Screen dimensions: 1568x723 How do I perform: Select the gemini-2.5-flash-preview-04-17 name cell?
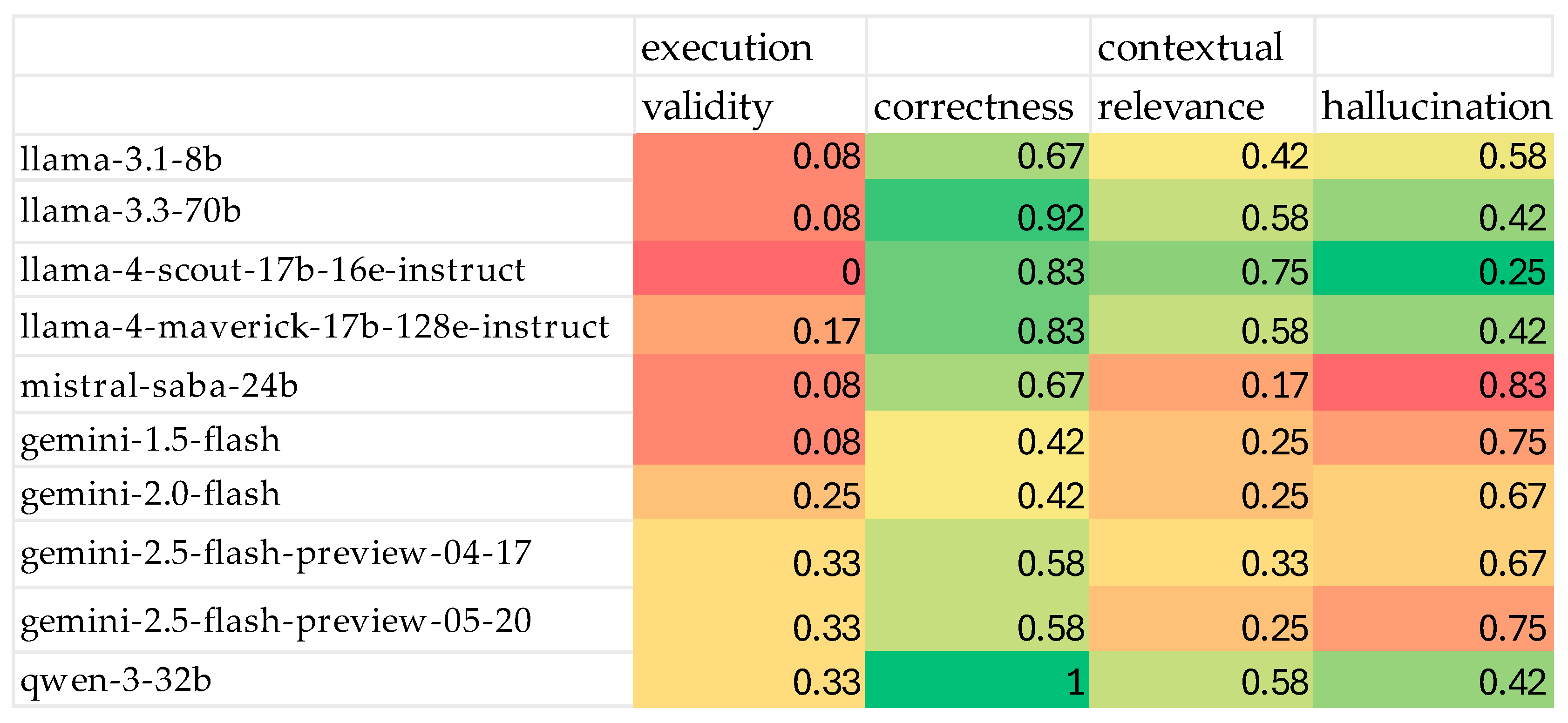point(276,553)
